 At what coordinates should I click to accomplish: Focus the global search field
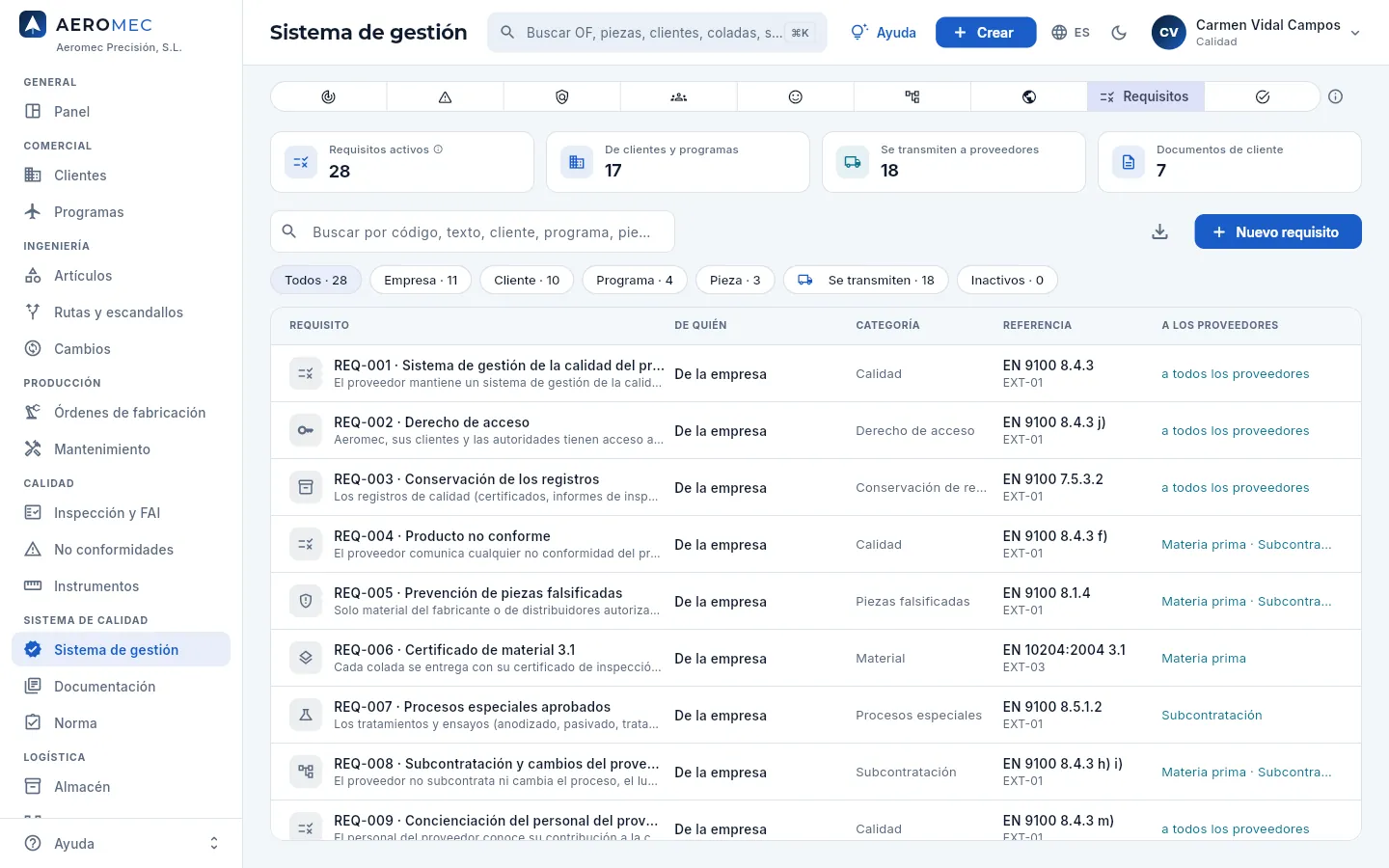657,33
